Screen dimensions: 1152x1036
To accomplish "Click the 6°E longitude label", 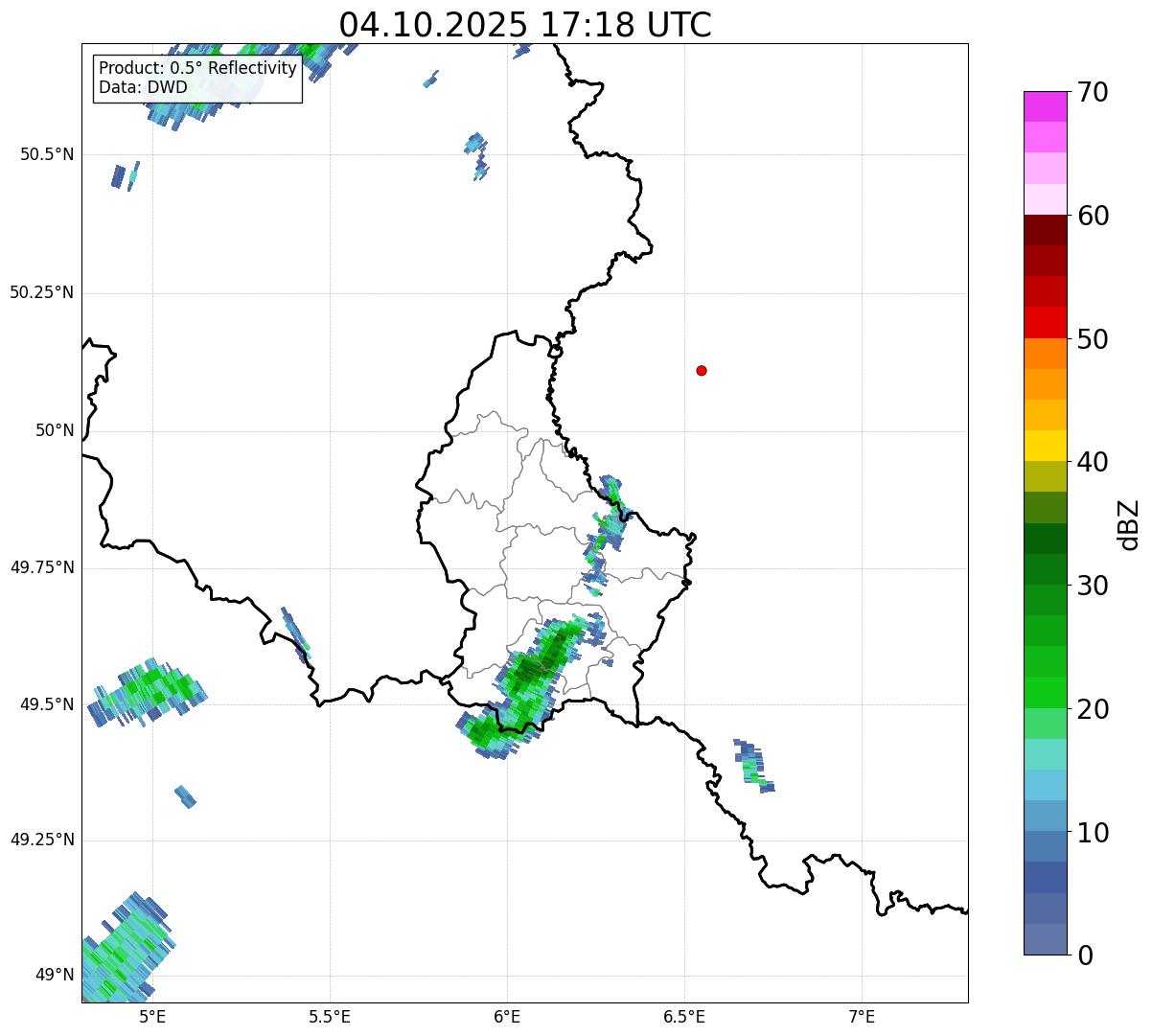I will click(x=507, y=1016).
